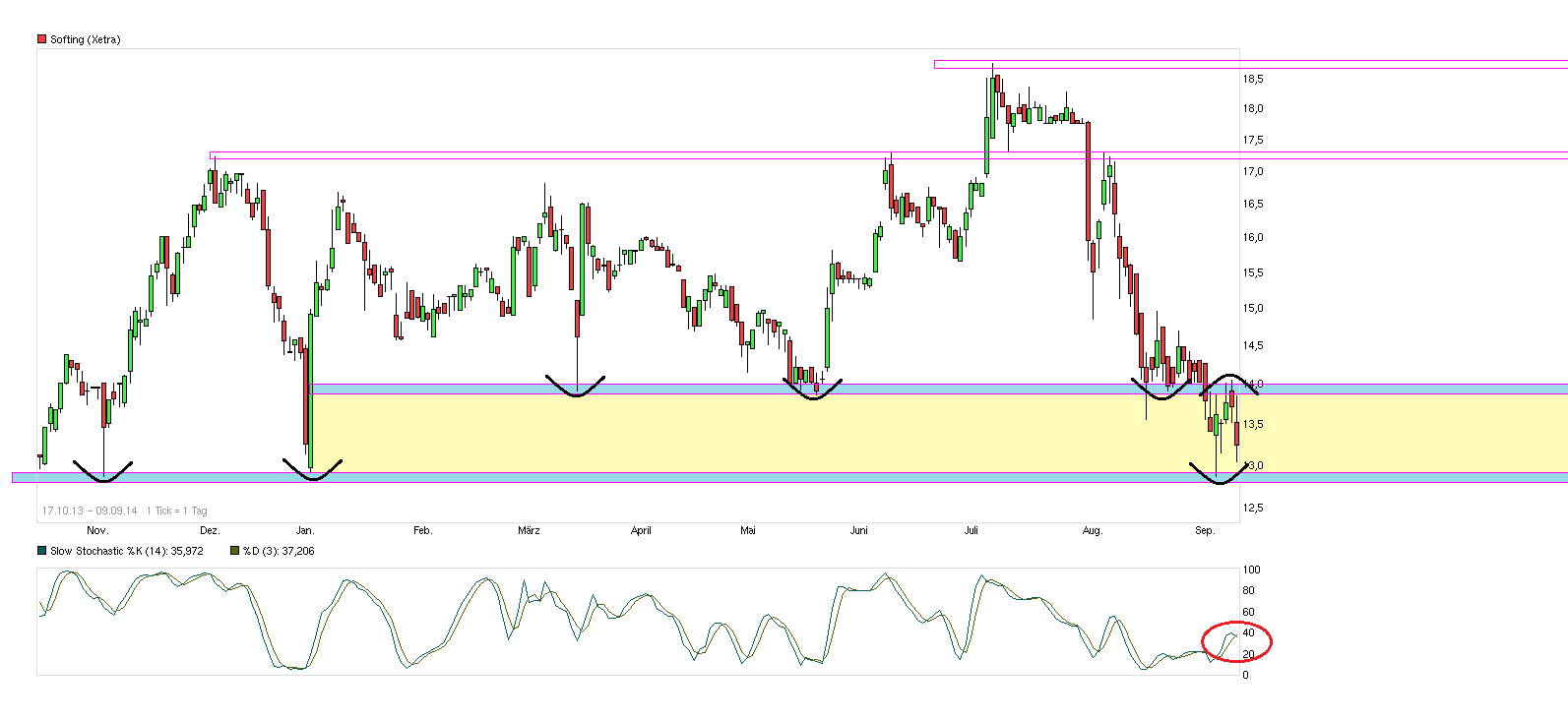Viewport: 1568px width, 721px height.
Task: Click the 12,5 price axis label
Action: click(x=1253, y=508)
